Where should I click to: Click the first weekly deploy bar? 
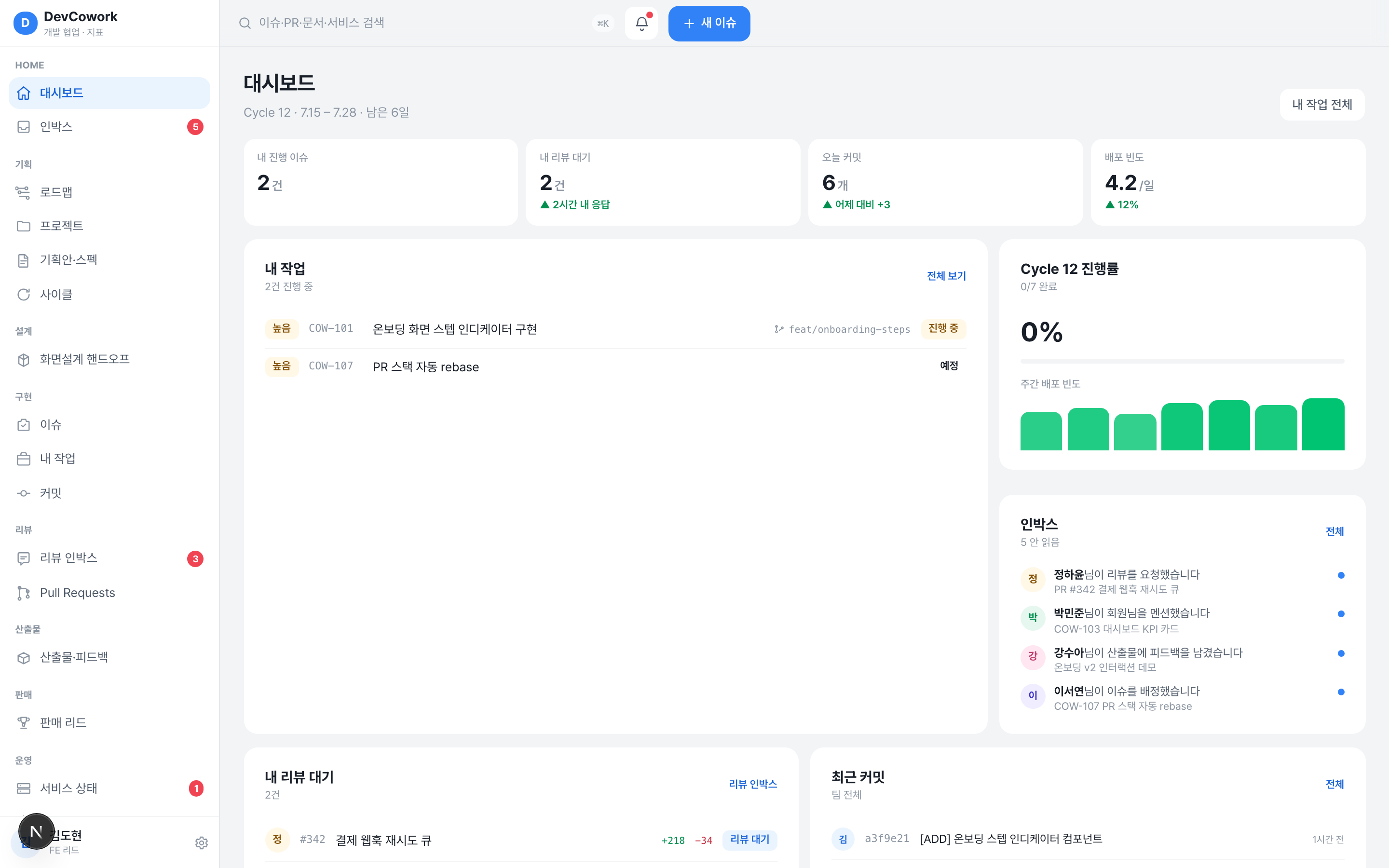[x=1041, y=431]
